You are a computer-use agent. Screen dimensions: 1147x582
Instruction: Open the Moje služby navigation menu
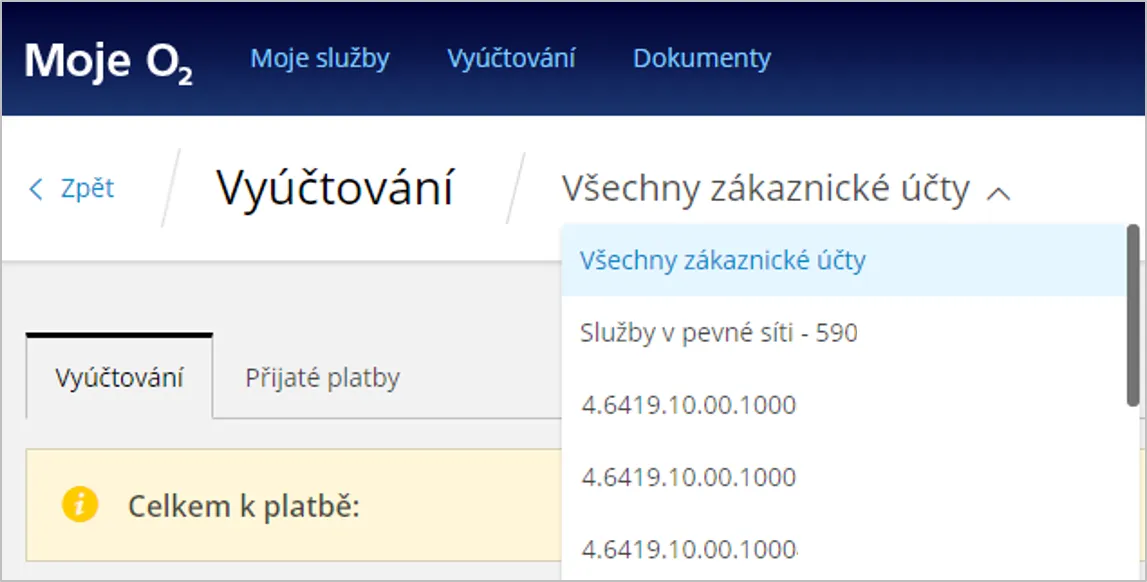(x=320, y=58)
